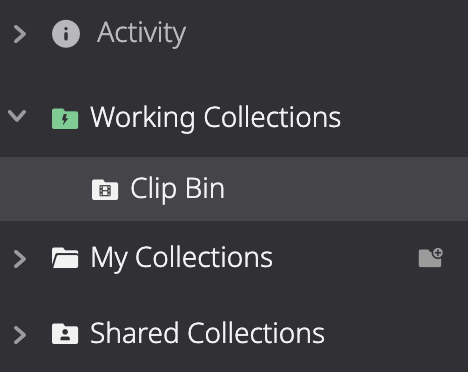Select the Working Collections label
Viewport: 468px width, 372px height.
pos(216,118)
